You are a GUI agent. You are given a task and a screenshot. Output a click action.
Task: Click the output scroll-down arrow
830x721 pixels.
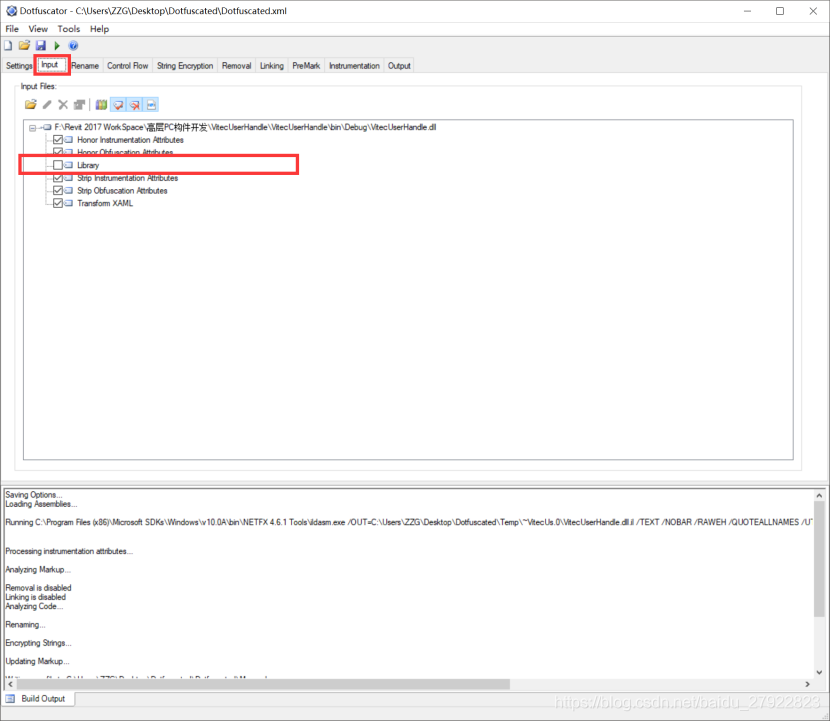pos(819,672)
